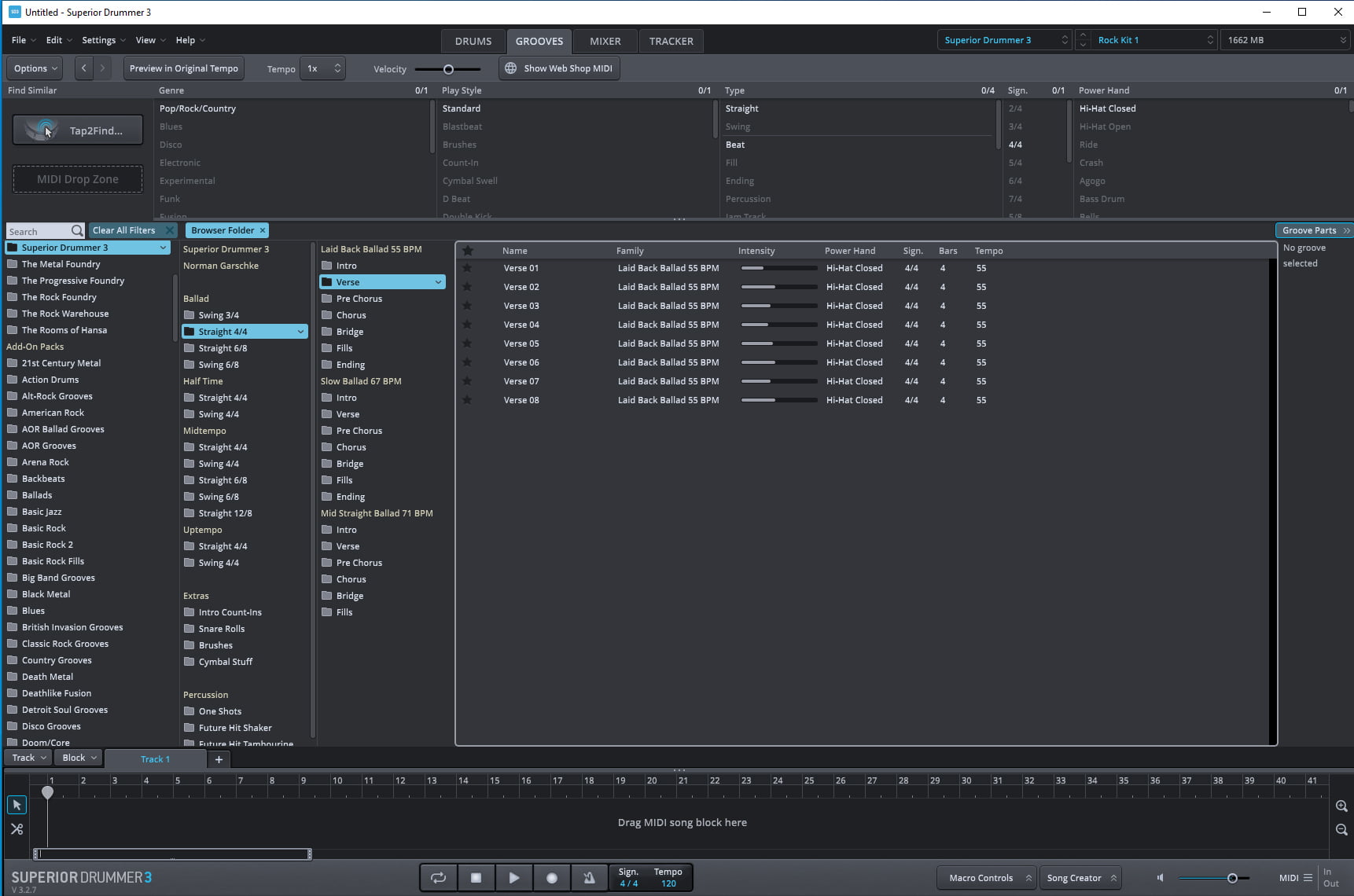Click the metronome icon in the transport

(x=590, y=877)
